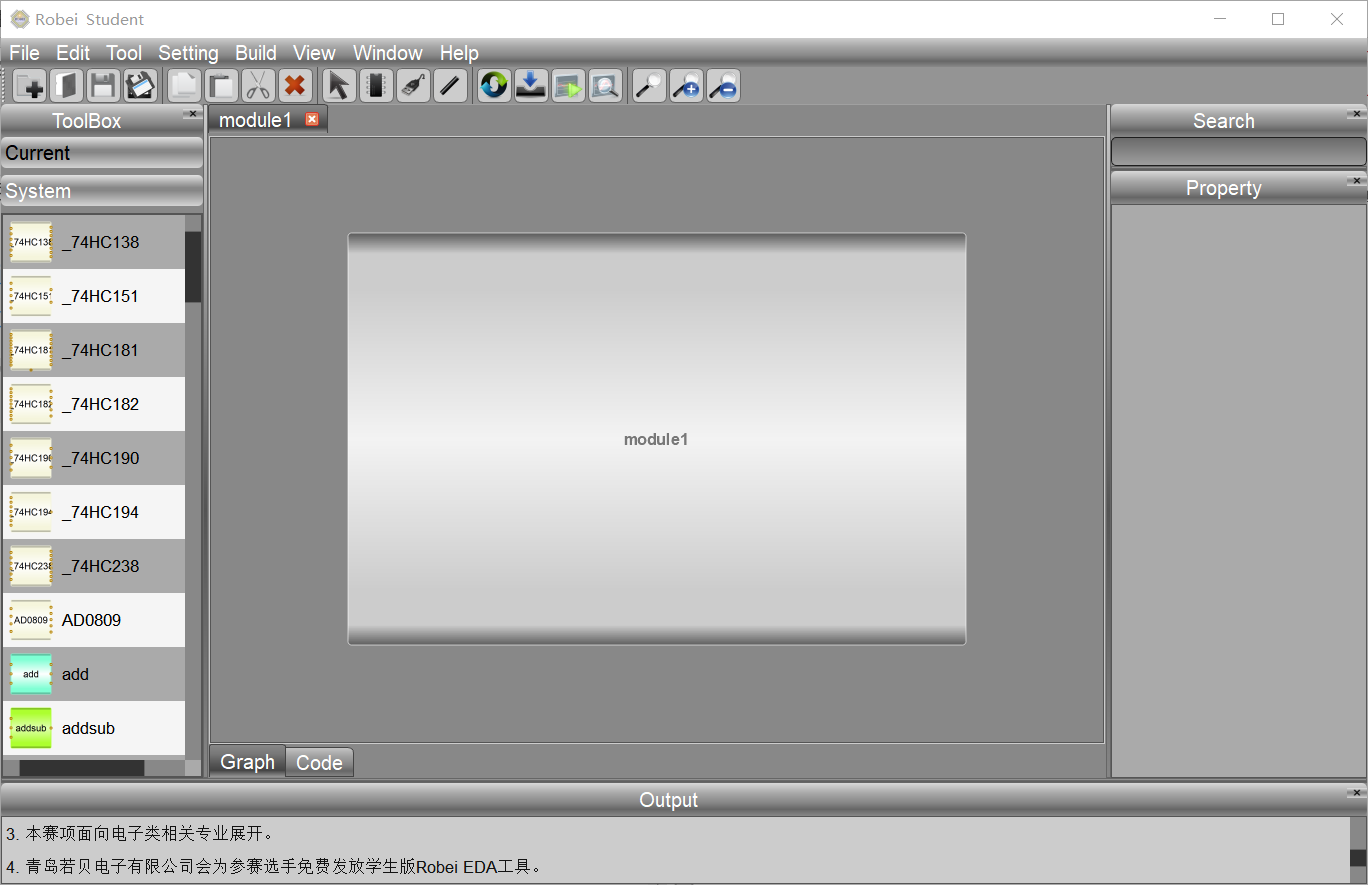The height and width of the screenshot is (885, 1368).
Task: Click the waveform magnifier view icon
Action: pyautogui.click(x=605, y=85)
